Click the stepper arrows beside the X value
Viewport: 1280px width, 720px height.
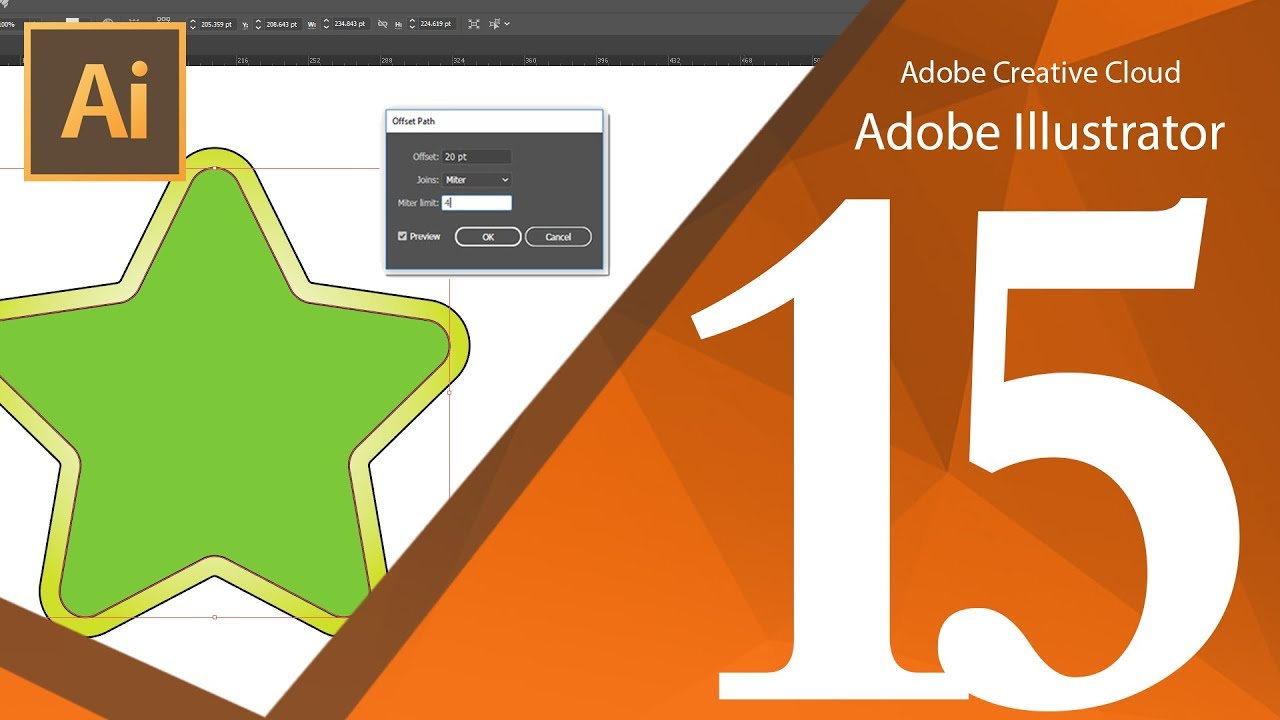[192, 24]
